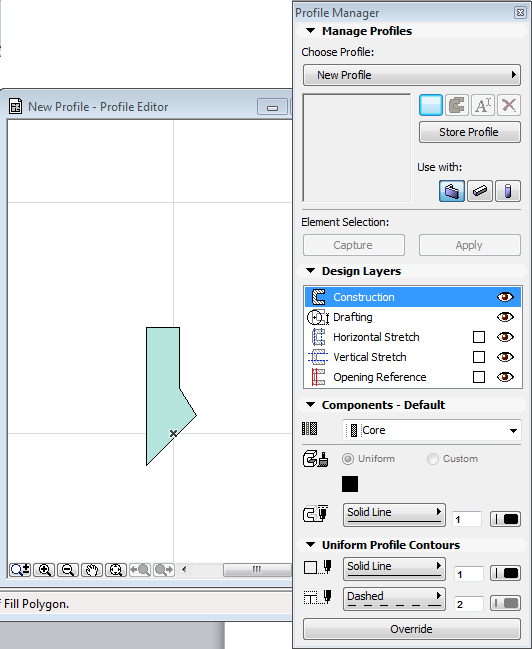Select the Uniform radio button

point(348,459)
